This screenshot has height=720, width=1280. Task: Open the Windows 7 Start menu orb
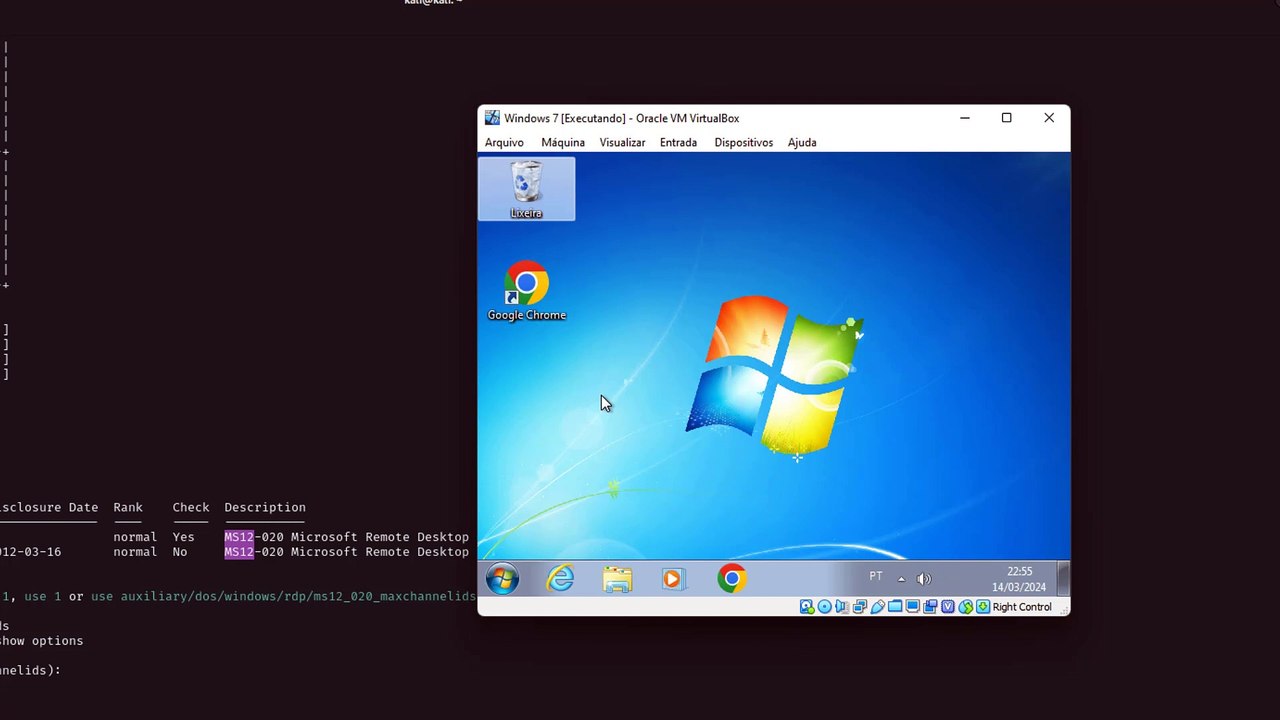[502, 579]
